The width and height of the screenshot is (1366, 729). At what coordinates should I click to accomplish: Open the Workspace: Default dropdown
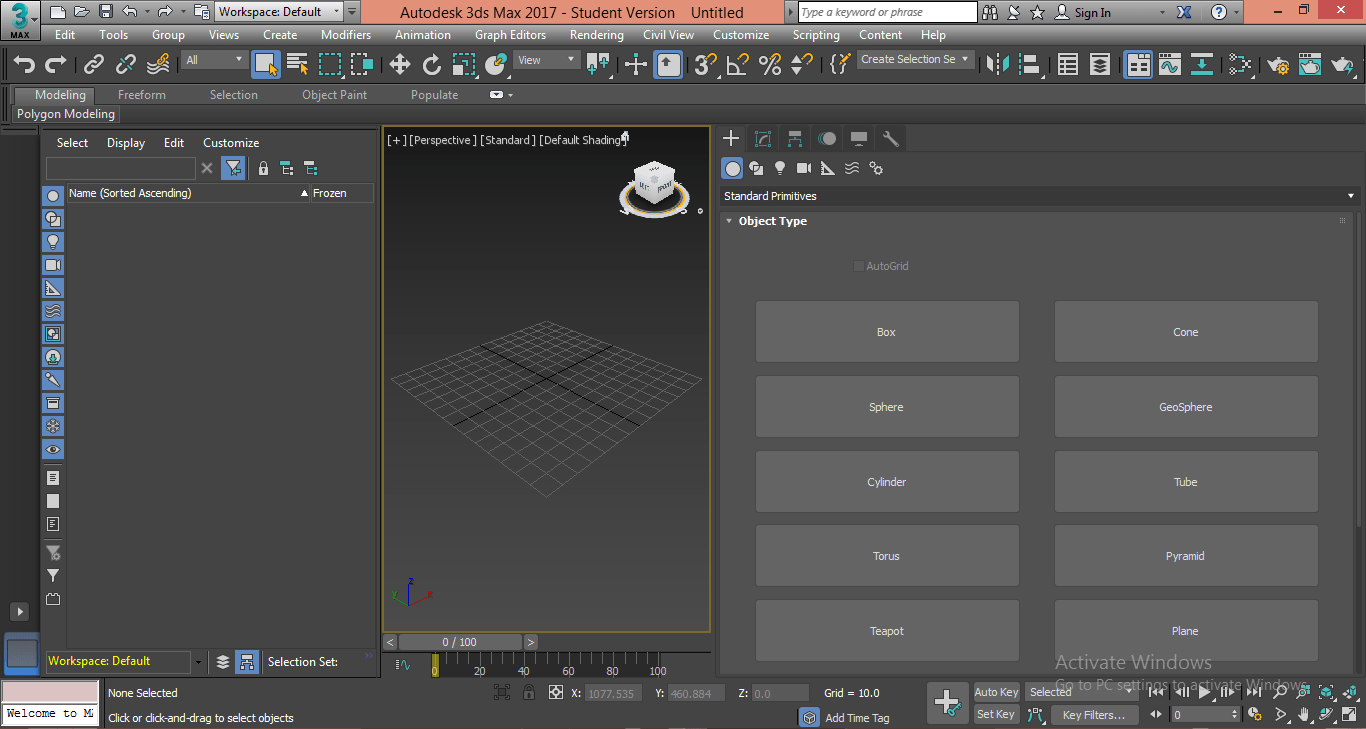280,12
